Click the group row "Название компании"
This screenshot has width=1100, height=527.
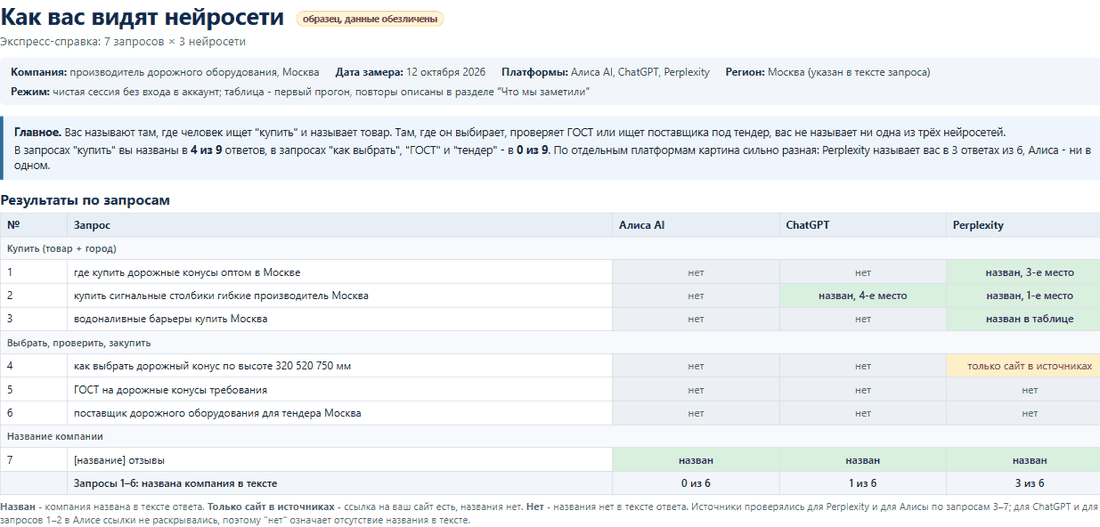tap(550, 436)
